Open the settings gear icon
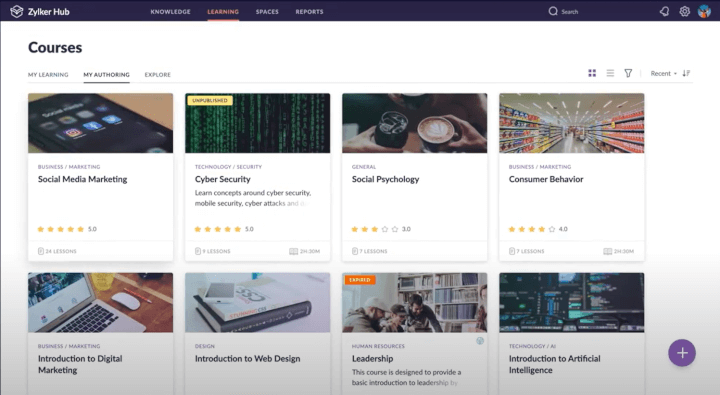Viewport: 720px width, 395px height. (684, 11)
